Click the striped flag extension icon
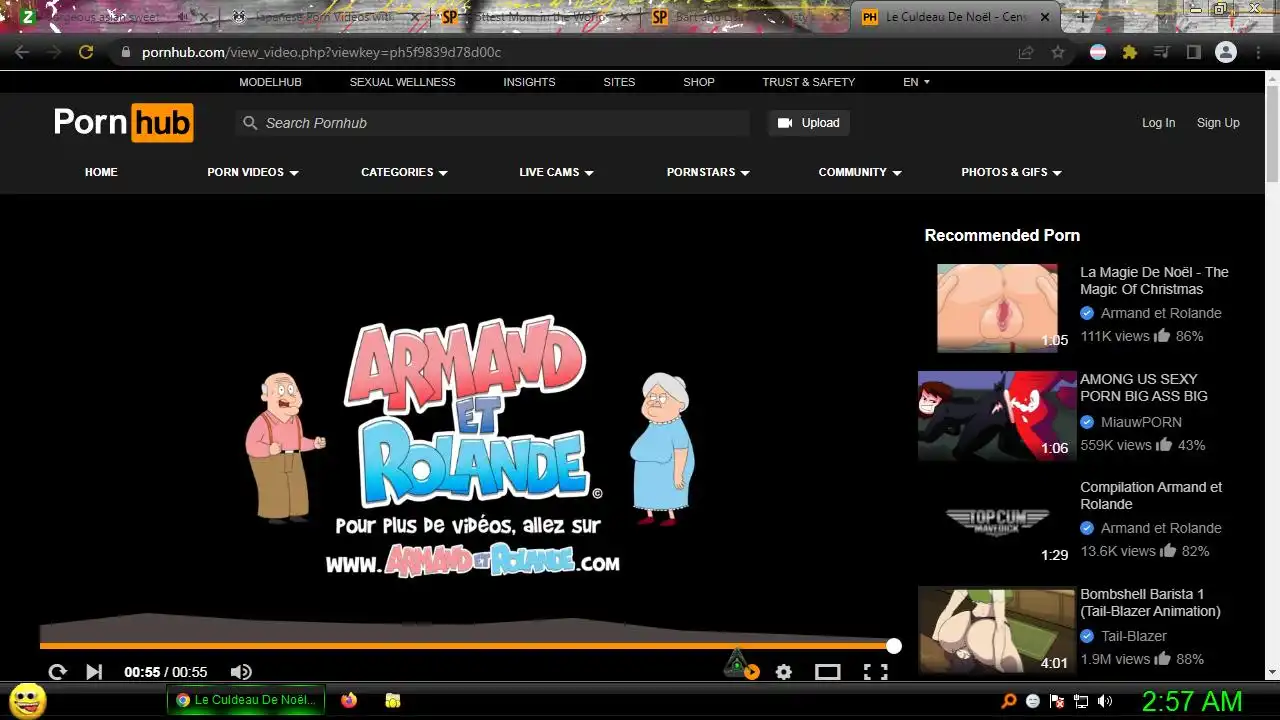 click(1098, 52)
